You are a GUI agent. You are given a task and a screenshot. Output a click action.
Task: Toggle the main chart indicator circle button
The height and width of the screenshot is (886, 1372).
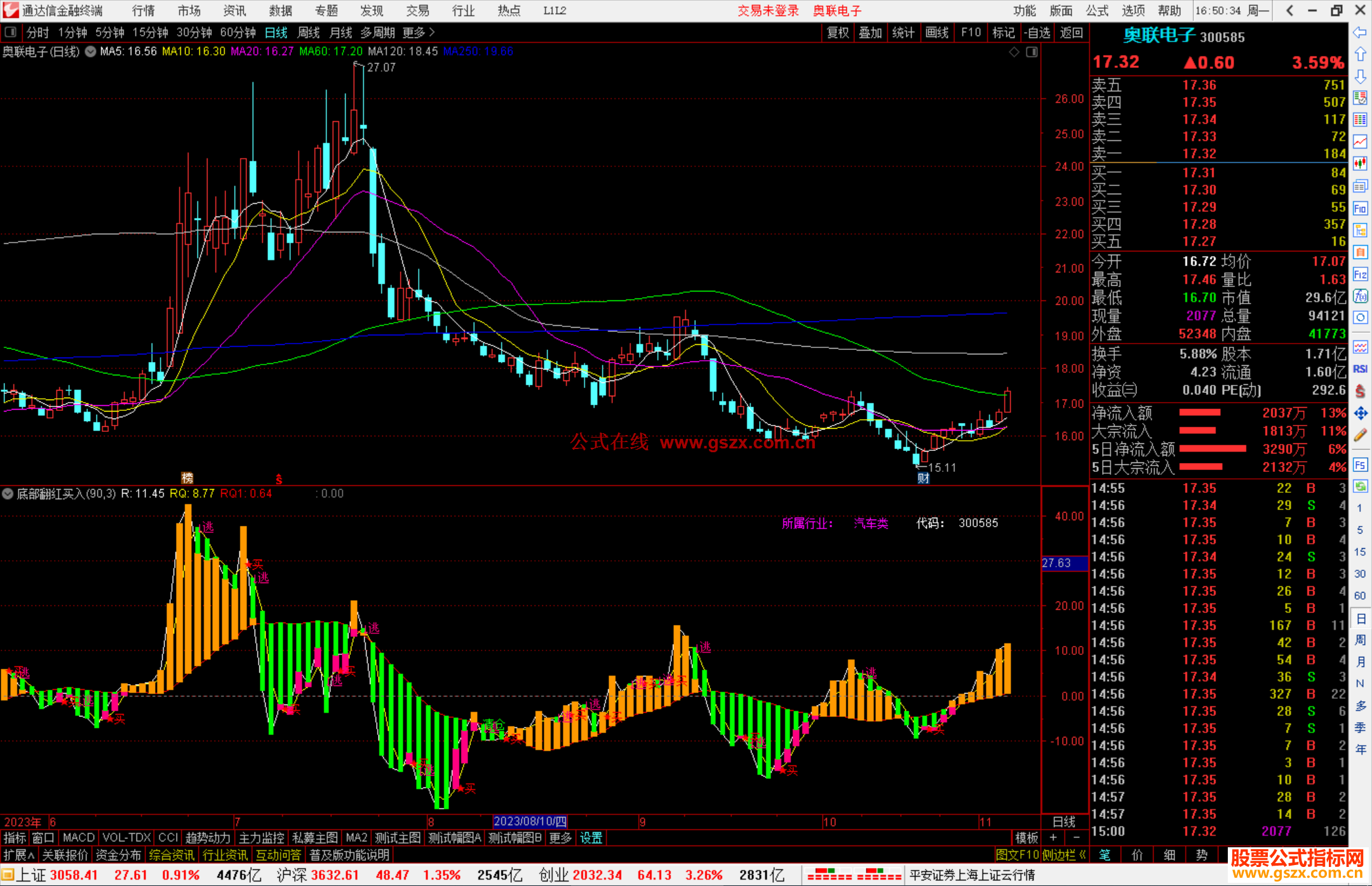pos(91,51)
